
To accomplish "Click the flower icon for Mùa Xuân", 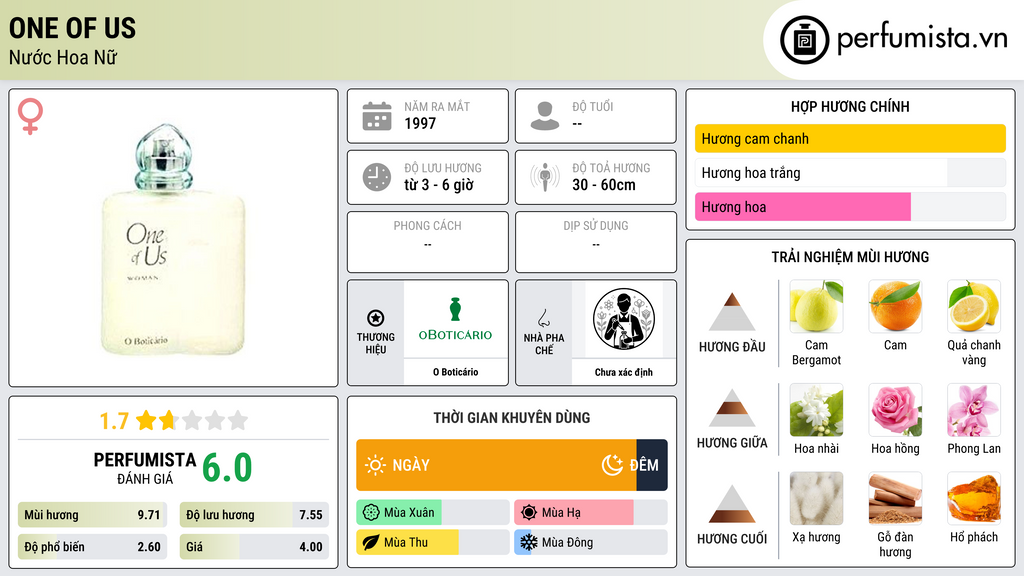I will coord(371,512).
